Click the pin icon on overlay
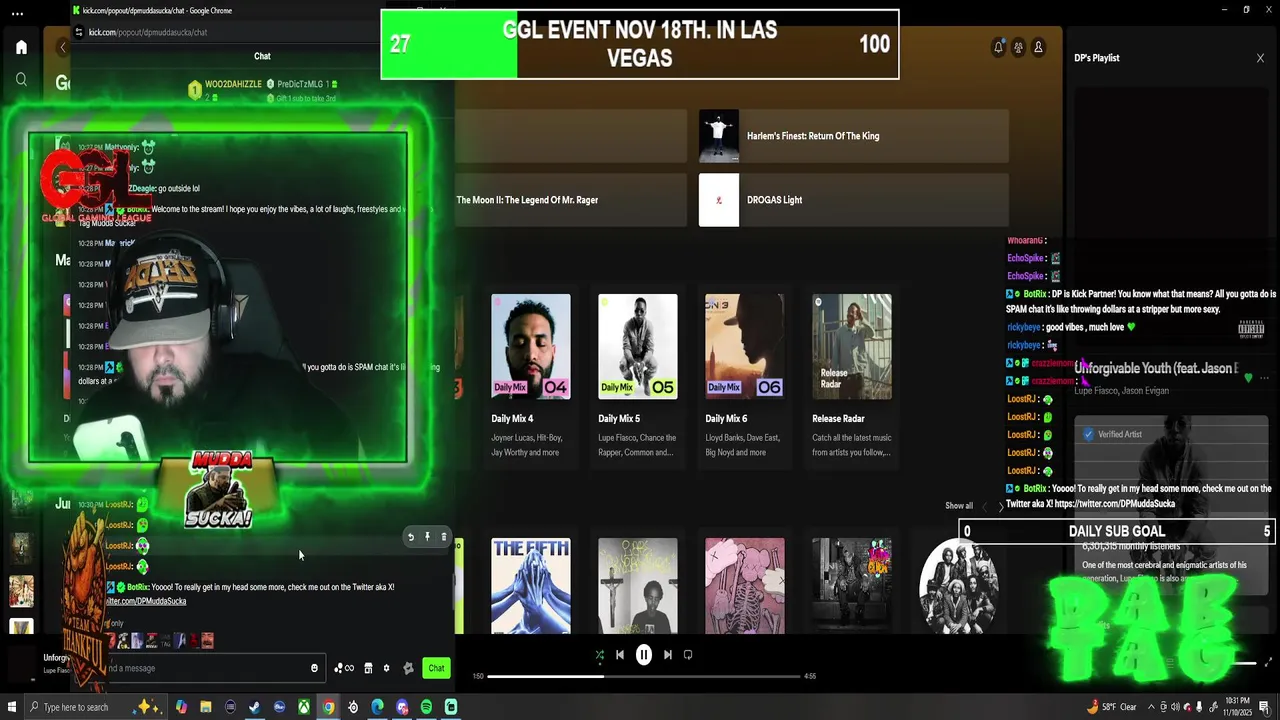1280x720 pixels. click(x=427, y=537)
